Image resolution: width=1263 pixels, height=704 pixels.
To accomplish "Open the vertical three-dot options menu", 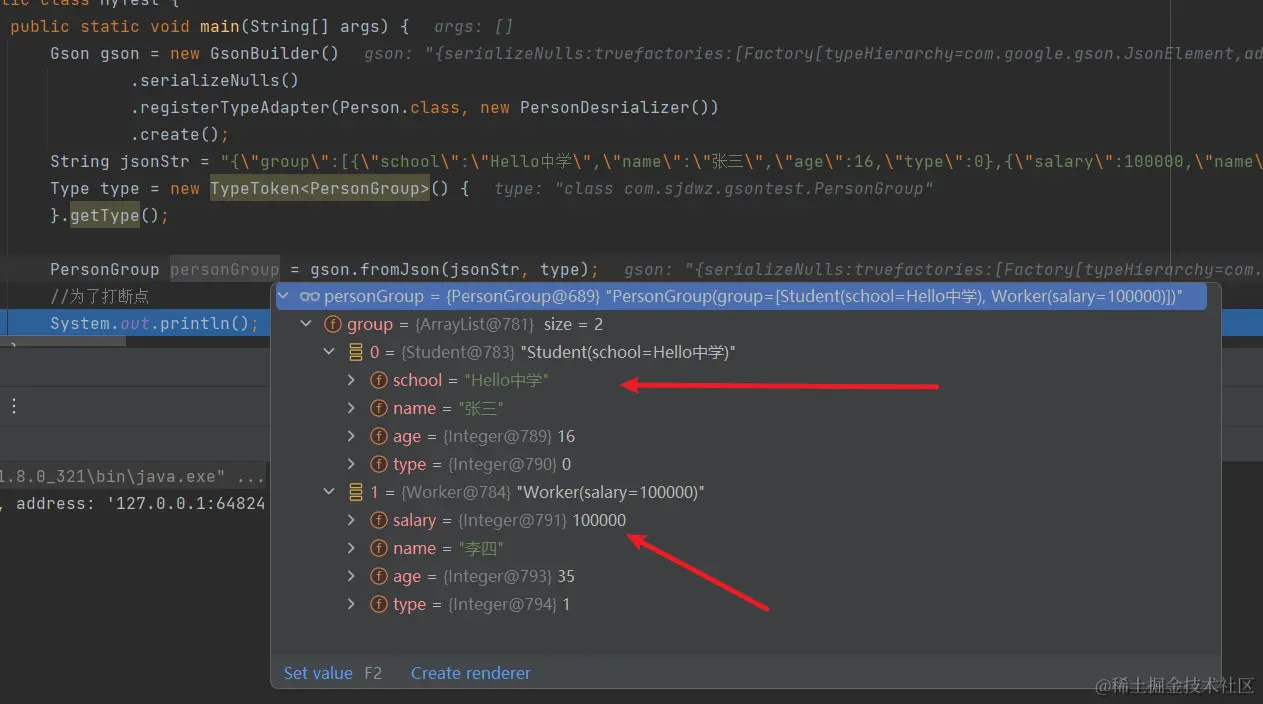I will pyautogui.click(x=14, y=406).
